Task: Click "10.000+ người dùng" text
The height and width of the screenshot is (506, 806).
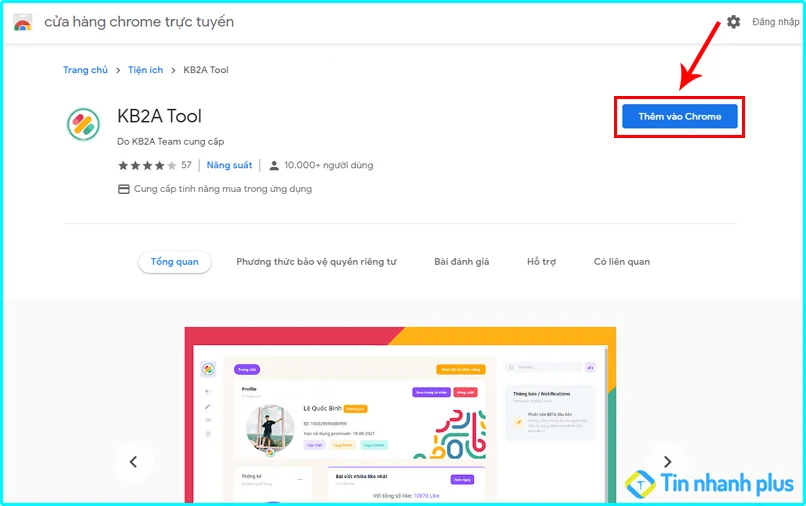Action: (328, 166)
